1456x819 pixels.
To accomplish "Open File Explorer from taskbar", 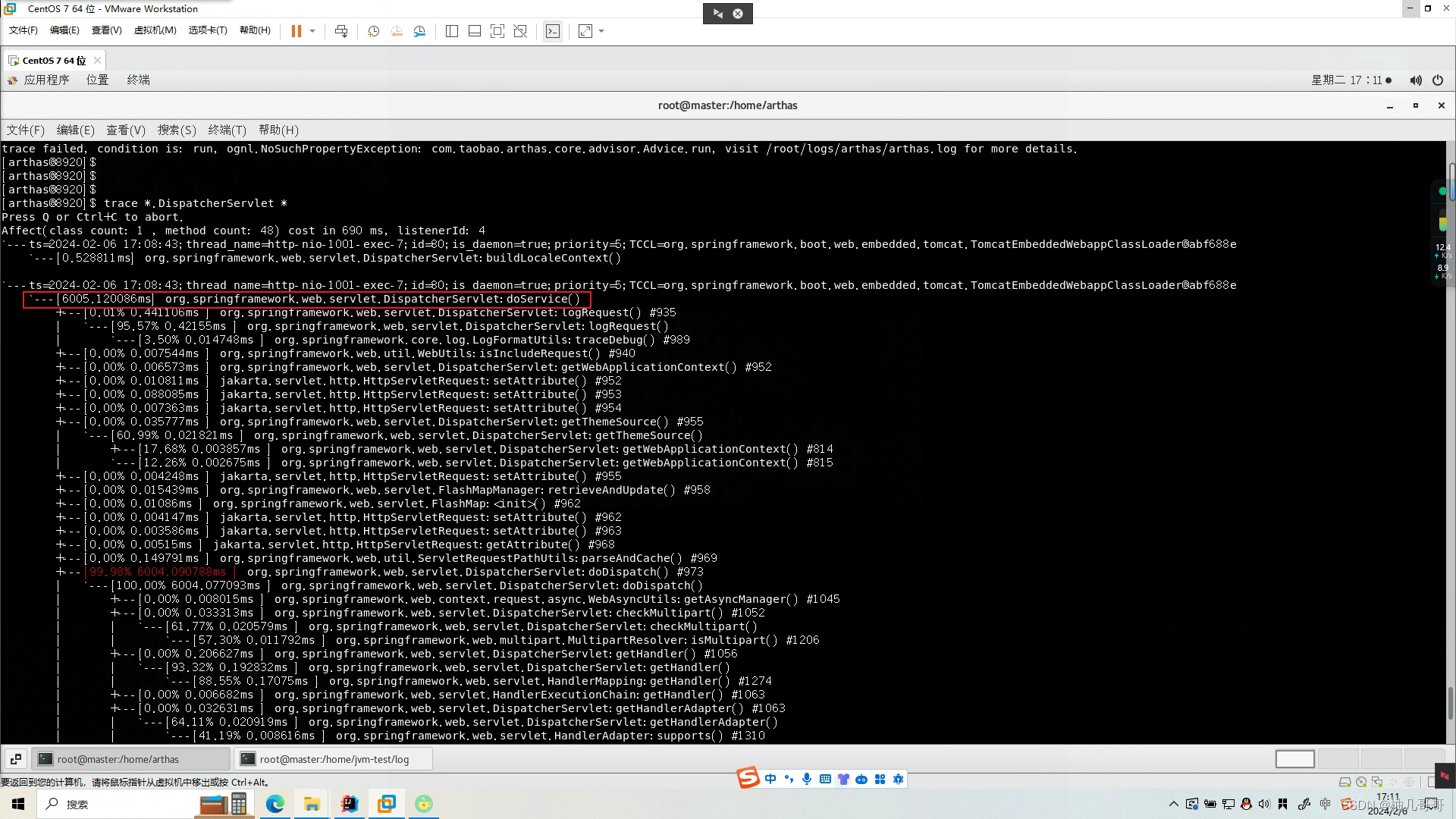I will pyautogui.click(x=312, y=804).
